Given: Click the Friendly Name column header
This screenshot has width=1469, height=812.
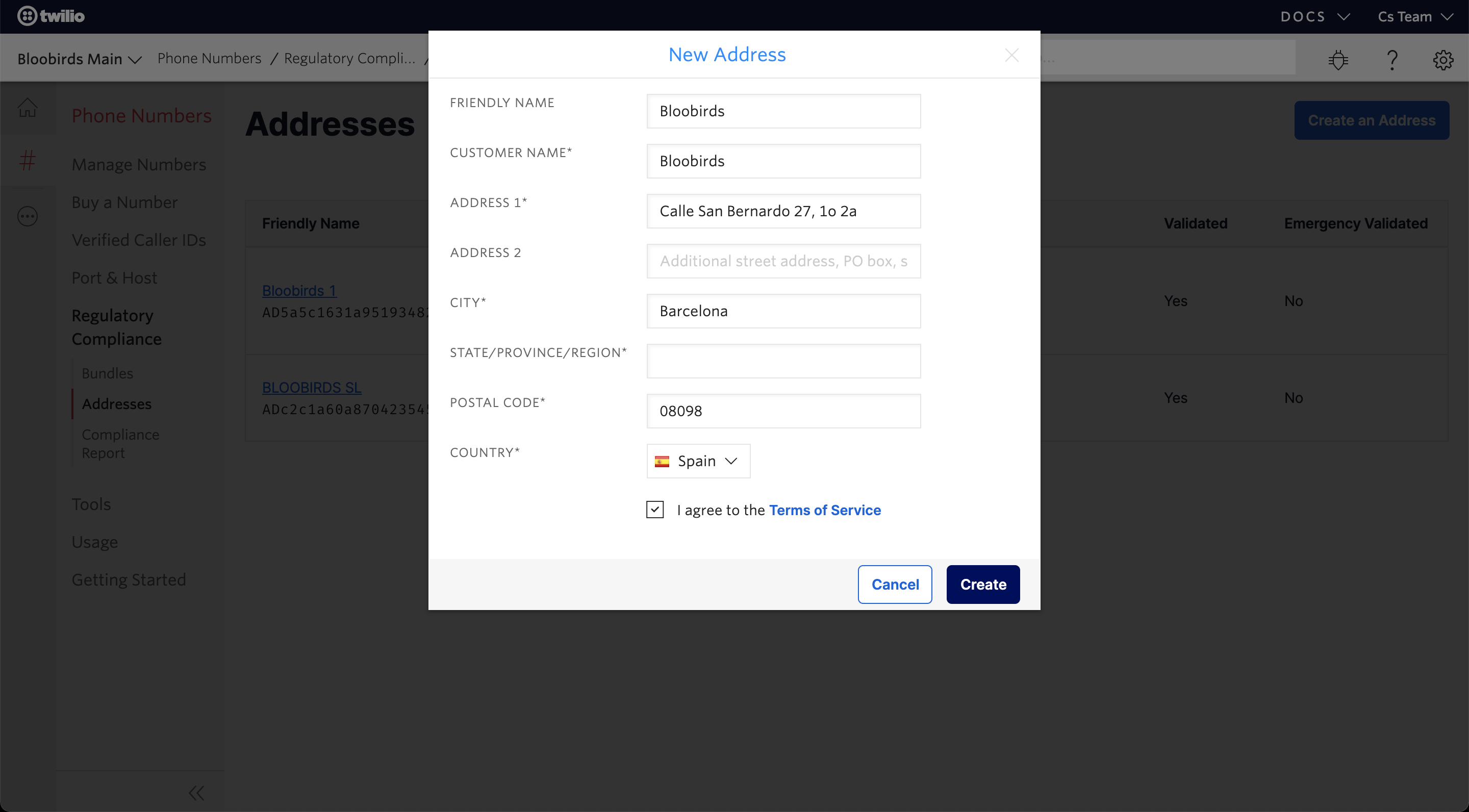Looking at the screenshot, I should point(311,223).
